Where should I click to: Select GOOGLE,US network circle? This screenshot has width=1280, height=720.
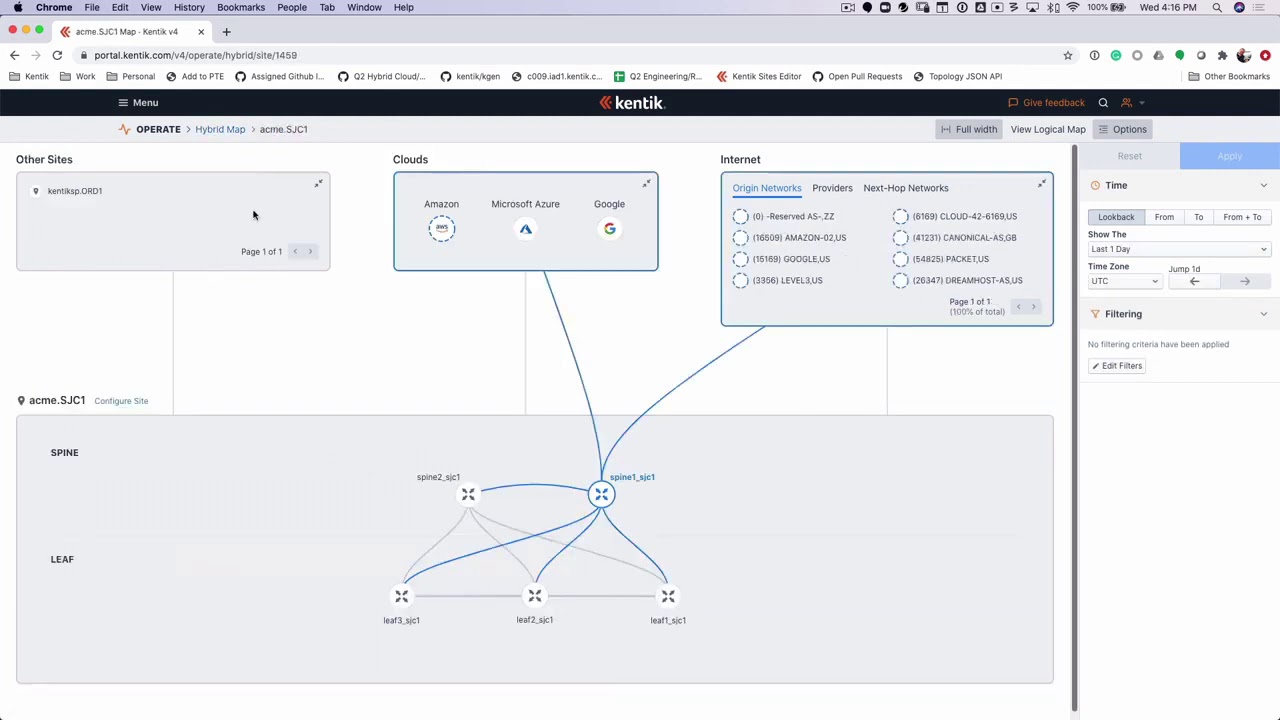pyautogui.click(x=740, y=259)
